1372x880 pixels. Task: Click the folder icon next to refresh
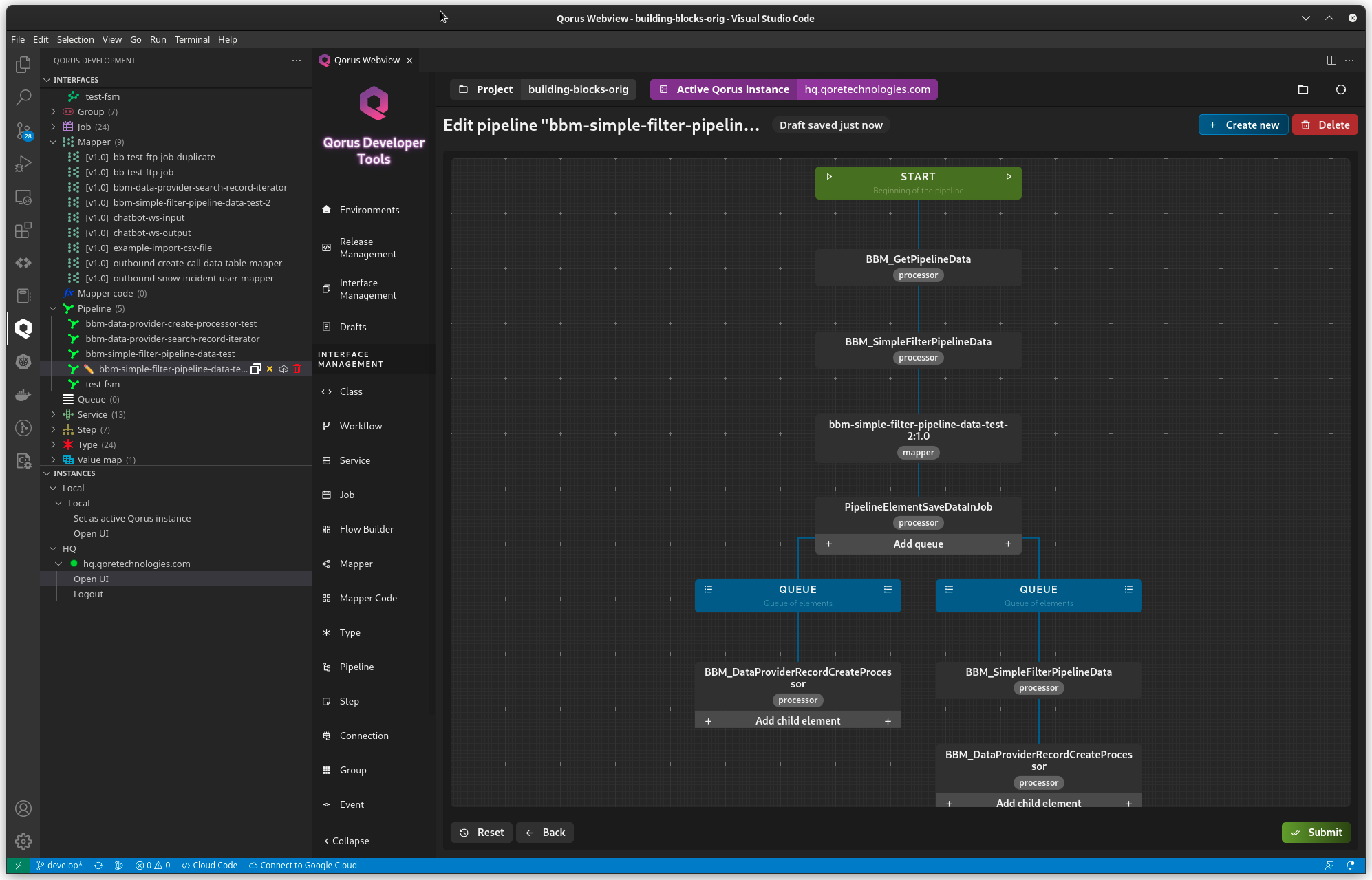(1303, 89)
